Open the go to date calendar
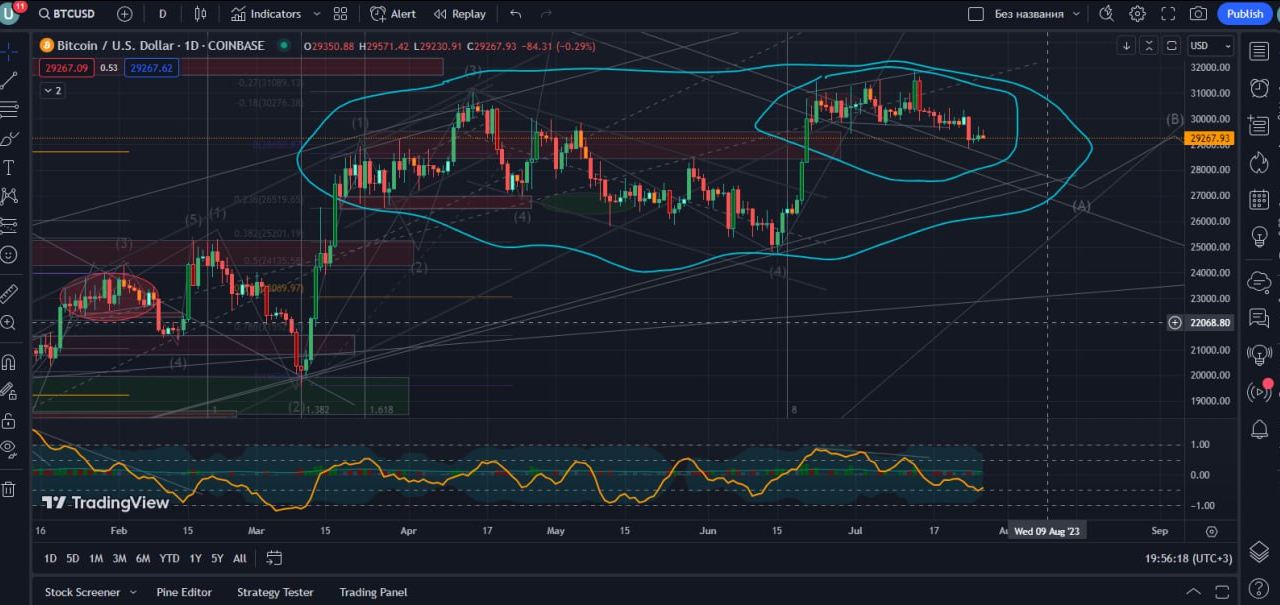The width and height of the screenshot is (1280, 605). [274, 558]
